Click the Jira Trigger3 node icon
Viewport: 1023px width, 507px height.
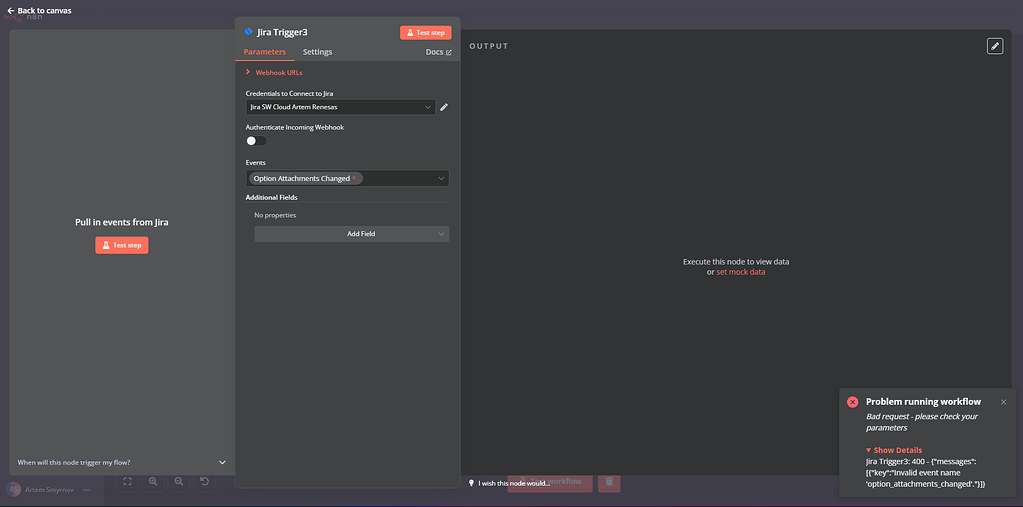249,32
